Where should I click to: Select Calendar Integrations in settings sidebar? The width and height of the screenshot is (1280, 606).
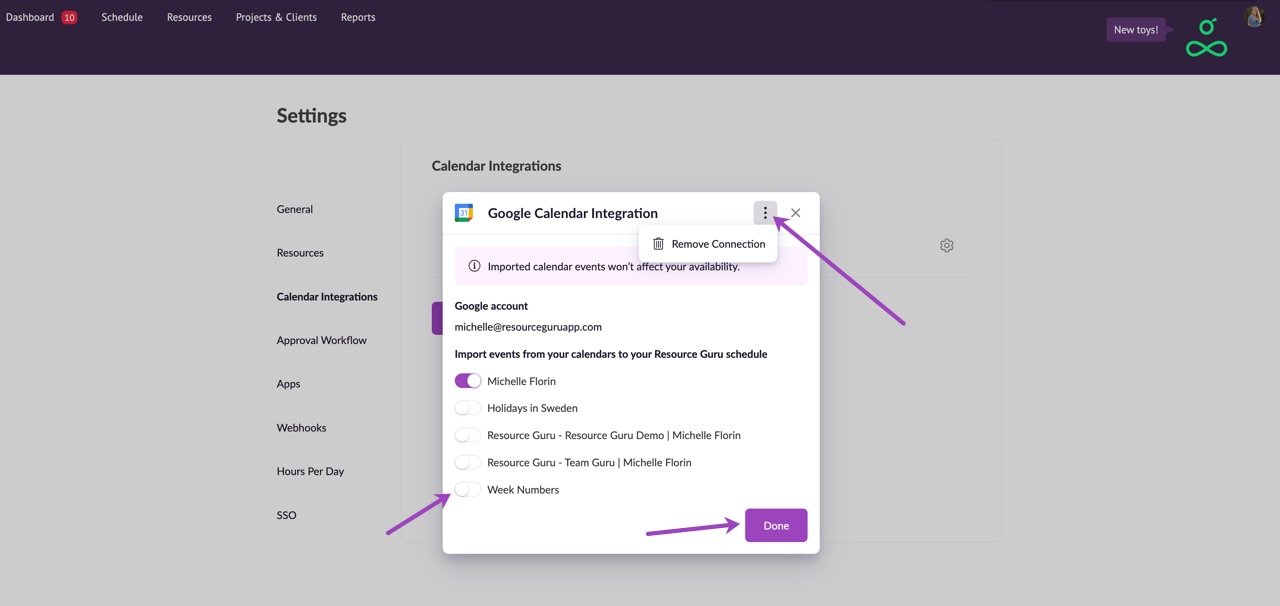pyautogui.click(x=327, y=297)
